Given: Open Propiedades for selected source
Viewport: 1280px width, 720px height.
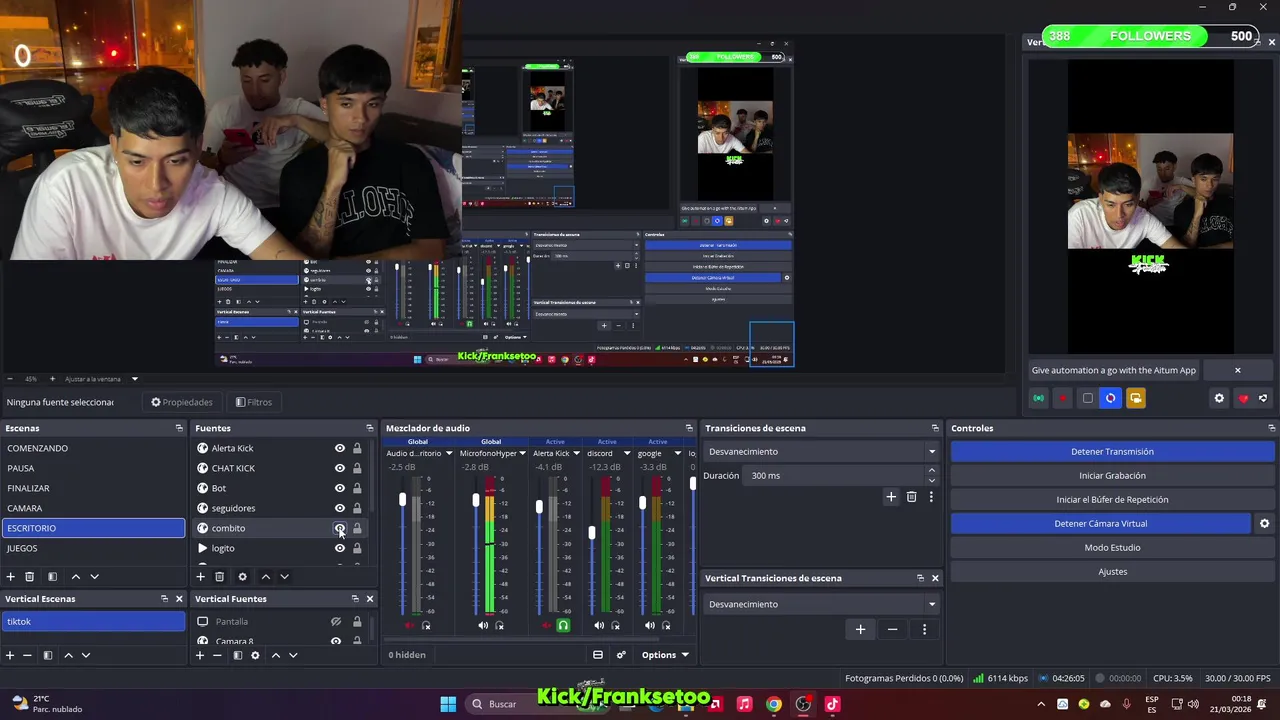Looking at the screenshot, I should pyautogui.click(x=182, y=402).
